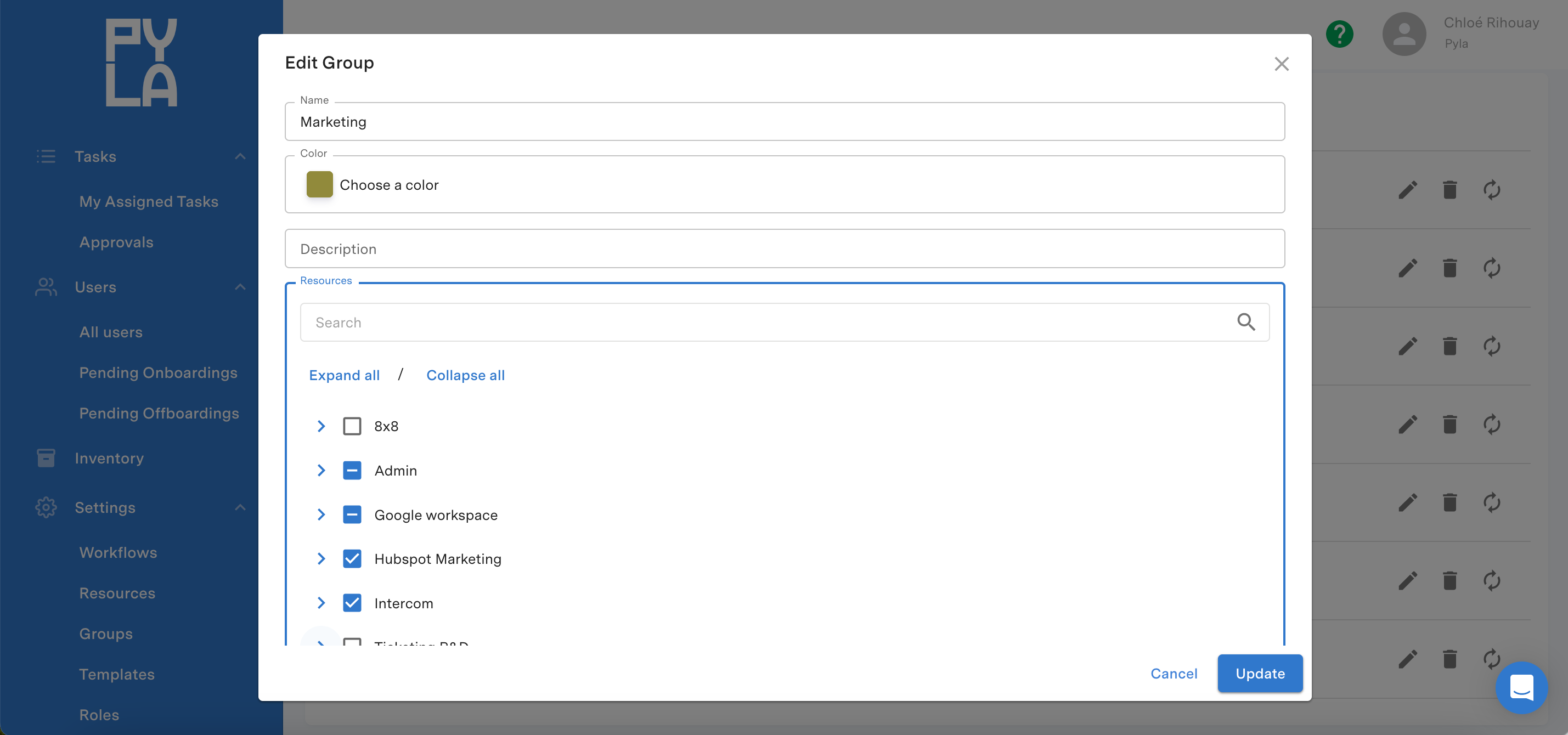
Task: Collapse the Tasks sidebar section chevron
Action: [240, 156]
